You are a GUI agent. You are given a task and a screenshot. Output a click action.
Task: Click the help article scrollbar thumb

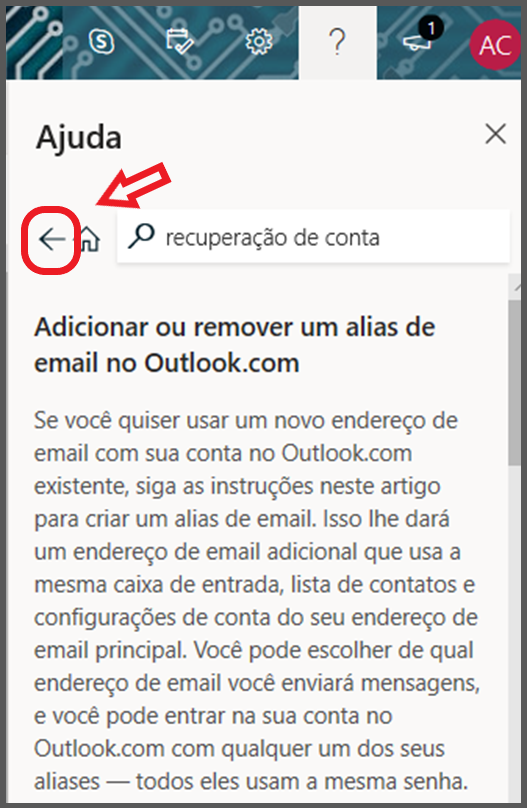(x=514, y=382)
